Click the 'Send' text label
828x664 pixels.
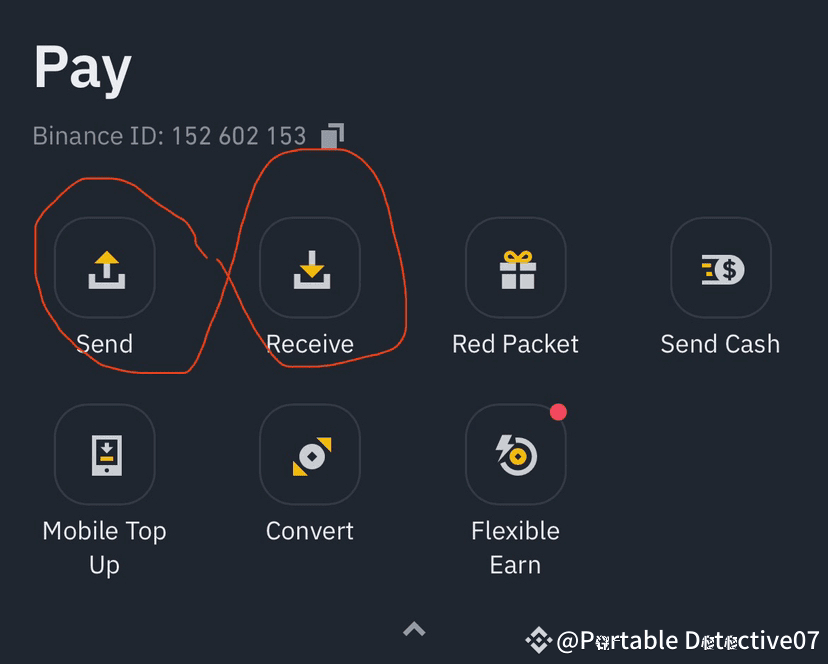pos(104,344)
